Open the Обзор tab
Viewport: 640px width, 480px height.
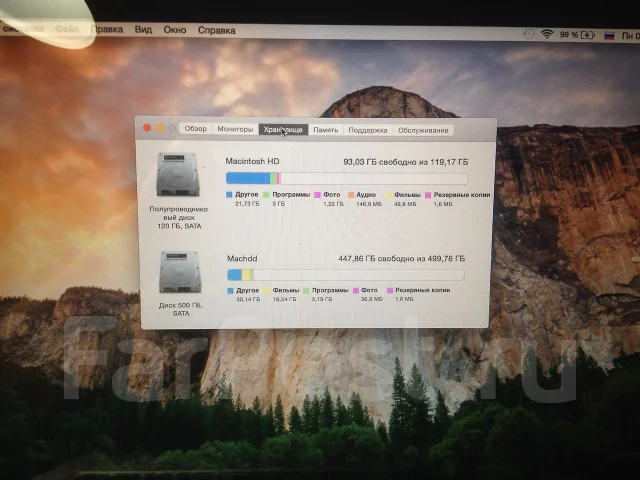[196, 129]
